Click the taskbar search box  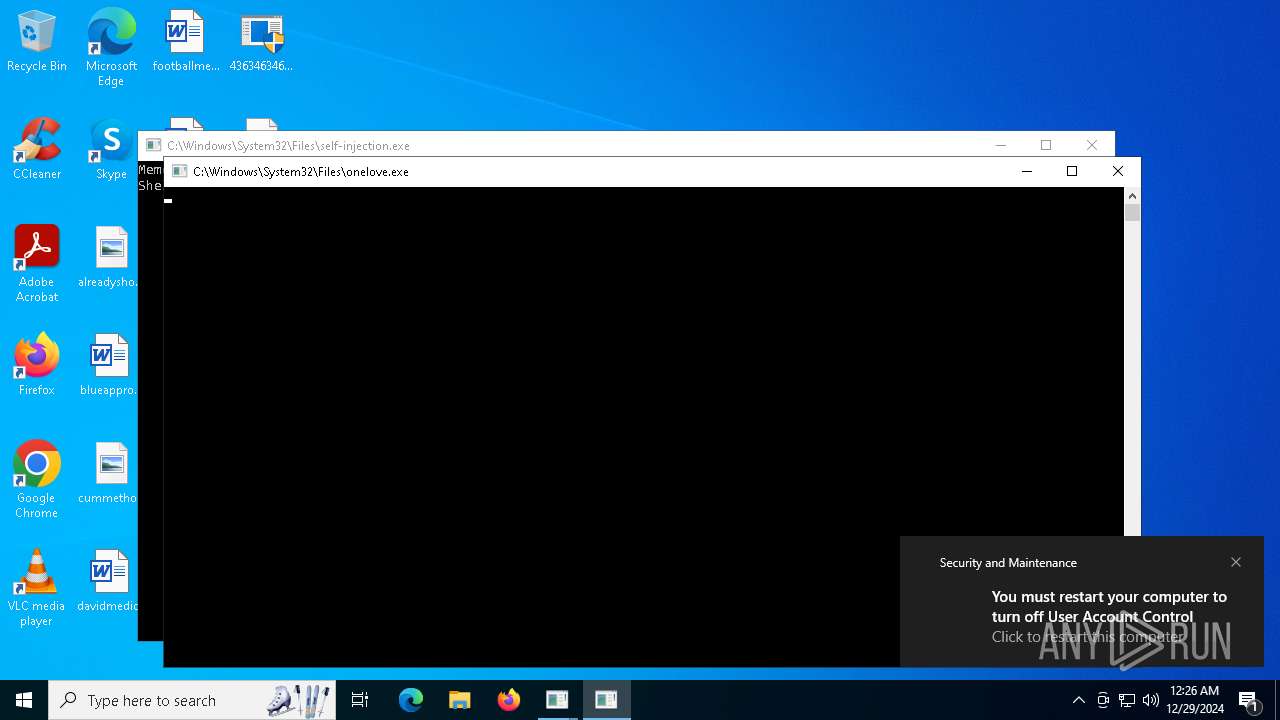192,700
